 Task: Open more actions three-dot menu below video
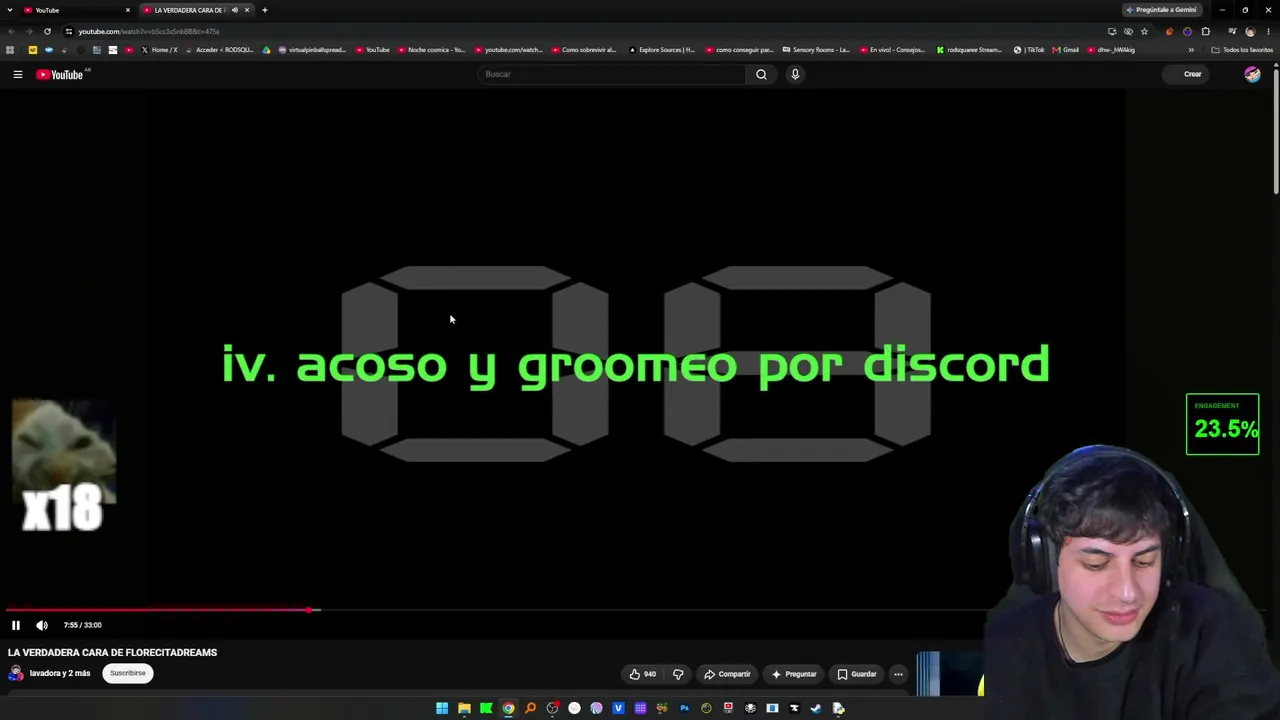898,674
